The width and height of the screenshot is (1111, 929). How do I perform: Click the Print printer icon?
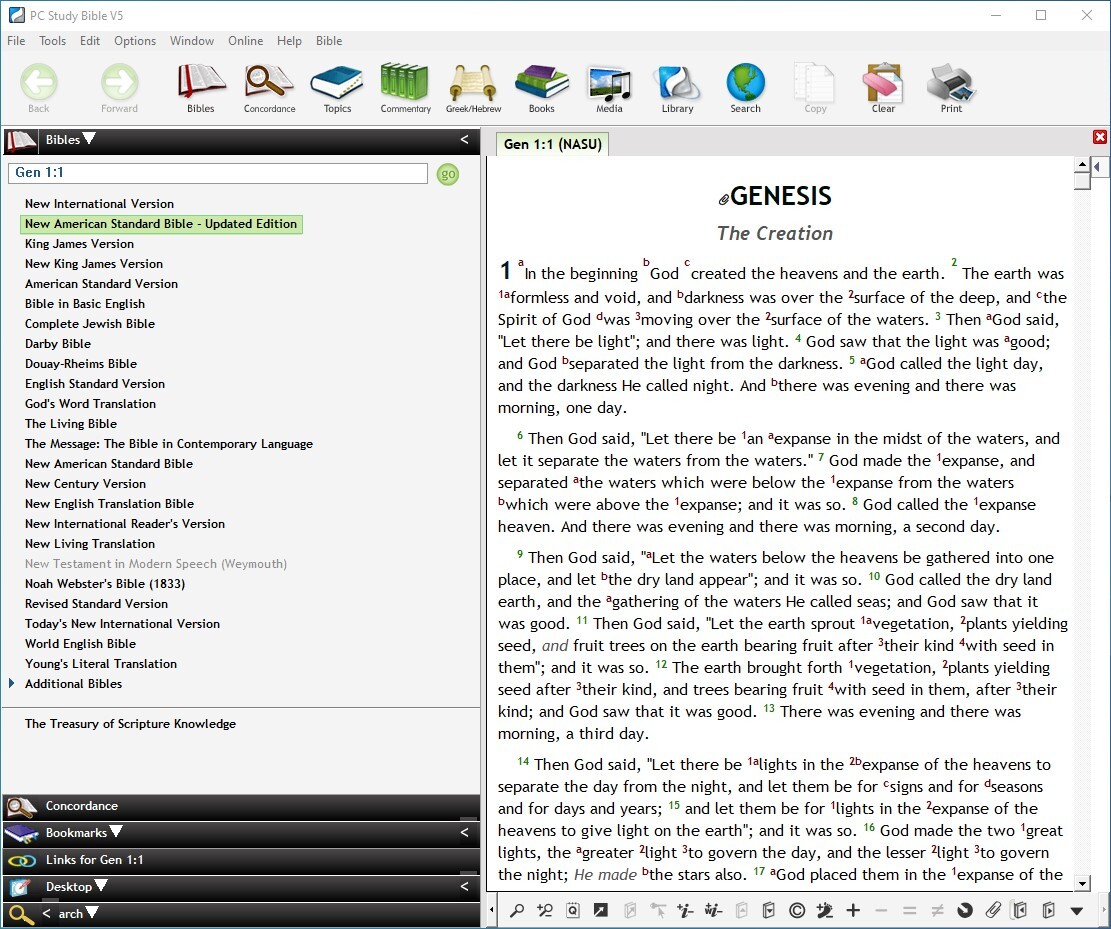[951, 88]
